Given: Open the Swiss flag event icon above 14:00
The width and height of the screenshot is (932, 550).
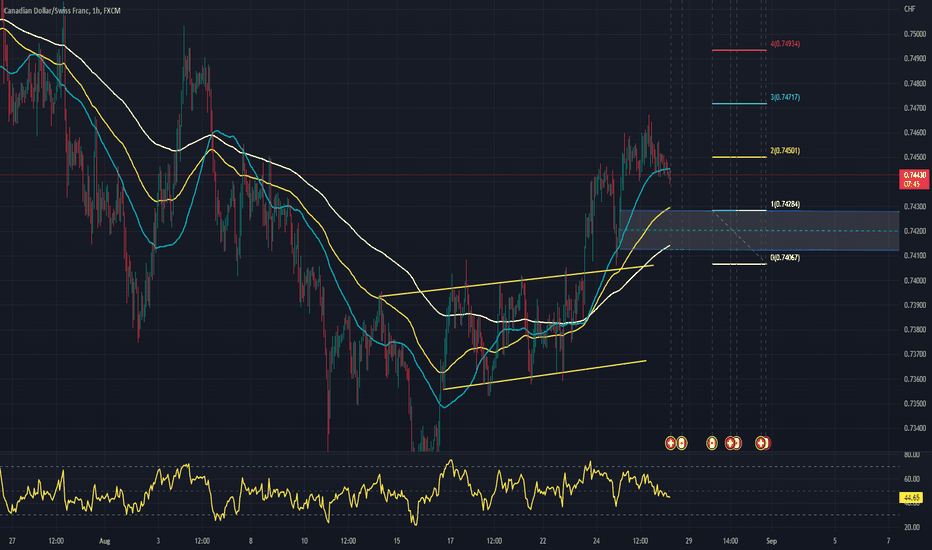Looking at the screenshot, I should click(730, 443).
